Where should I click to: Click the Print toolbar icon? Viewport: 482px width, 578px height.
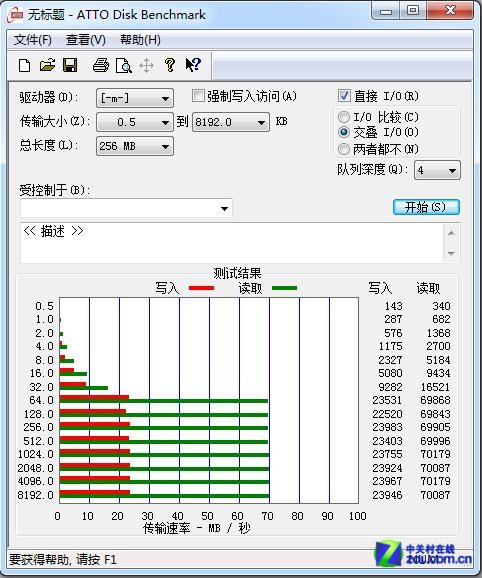[x=101, y=66]
